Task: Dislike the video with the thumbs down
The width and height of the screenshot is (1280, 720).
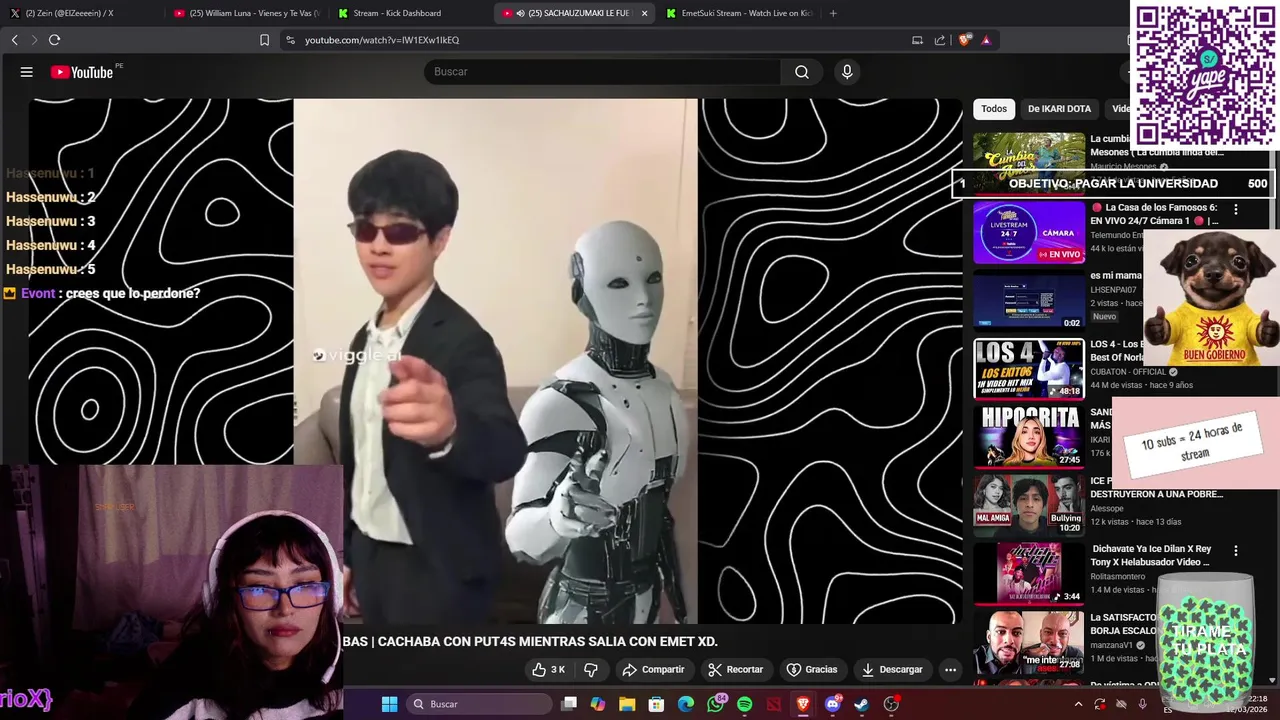Action: click(590, 669)
